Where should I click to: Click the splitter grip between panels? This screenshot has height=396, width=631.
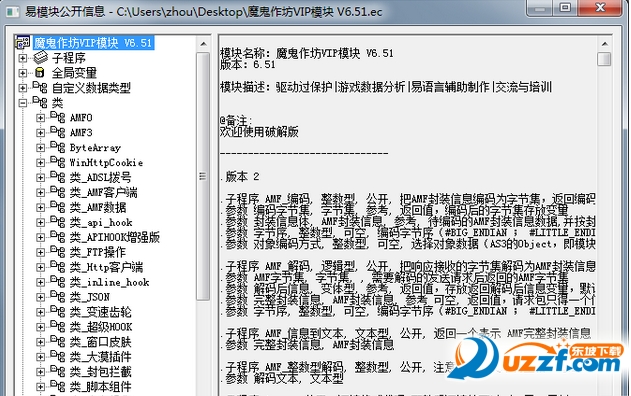[x=202, y=176]
